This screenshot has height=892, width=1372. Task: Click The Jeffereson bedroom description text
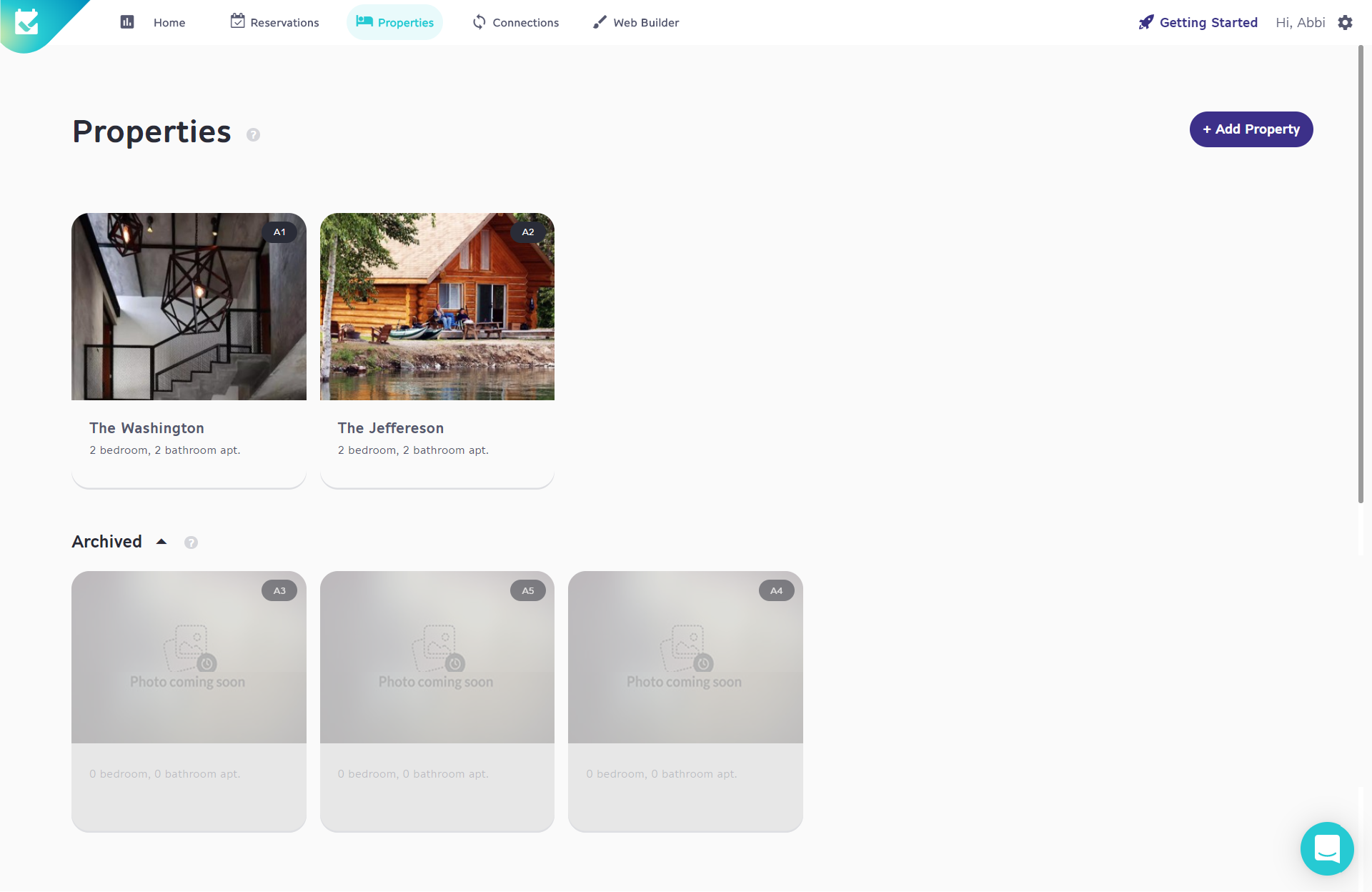[x=413, y=450]
